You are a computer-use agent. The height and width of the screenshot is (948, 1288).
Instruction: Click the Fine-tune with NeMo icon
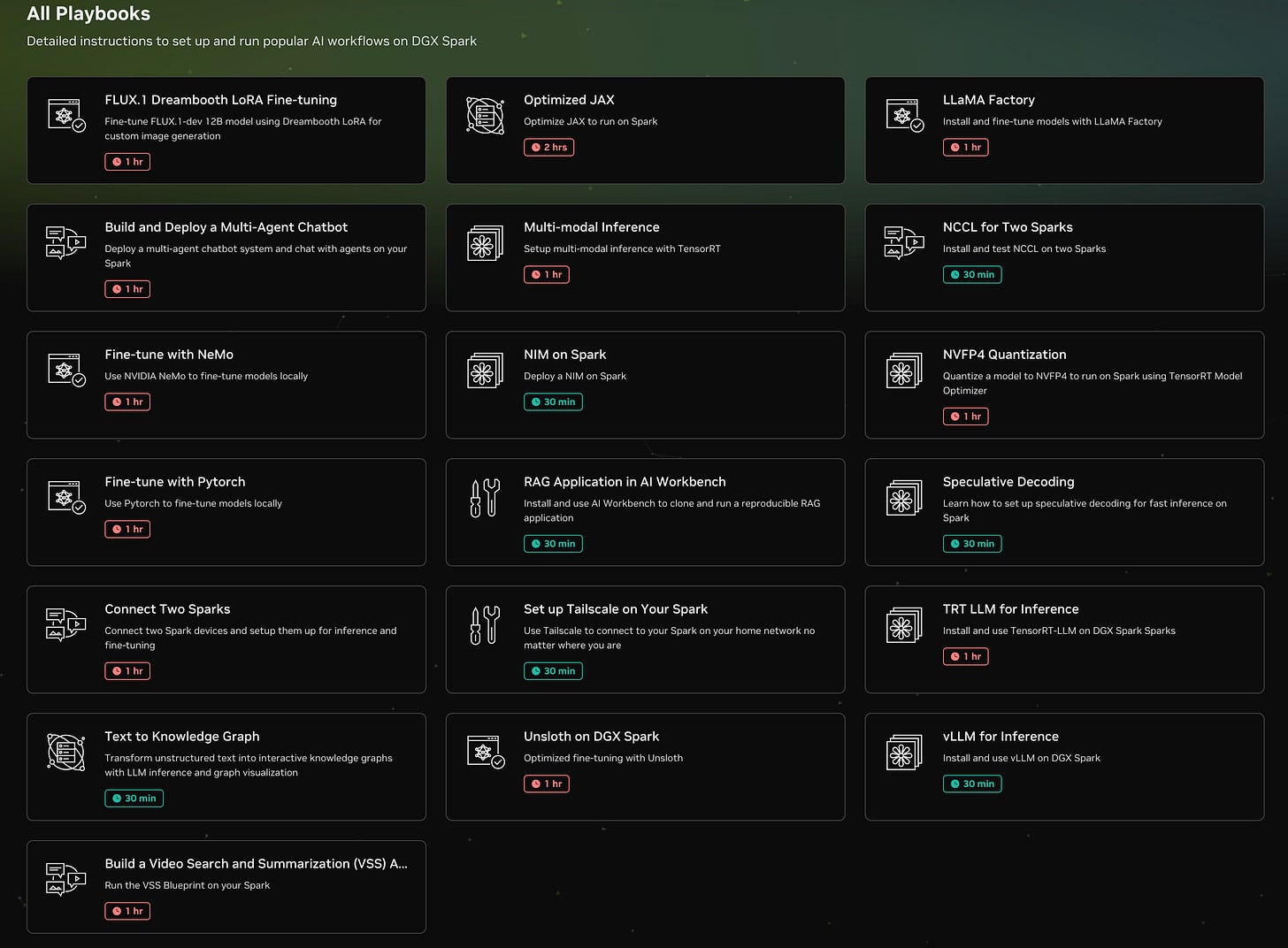point(66,370)
